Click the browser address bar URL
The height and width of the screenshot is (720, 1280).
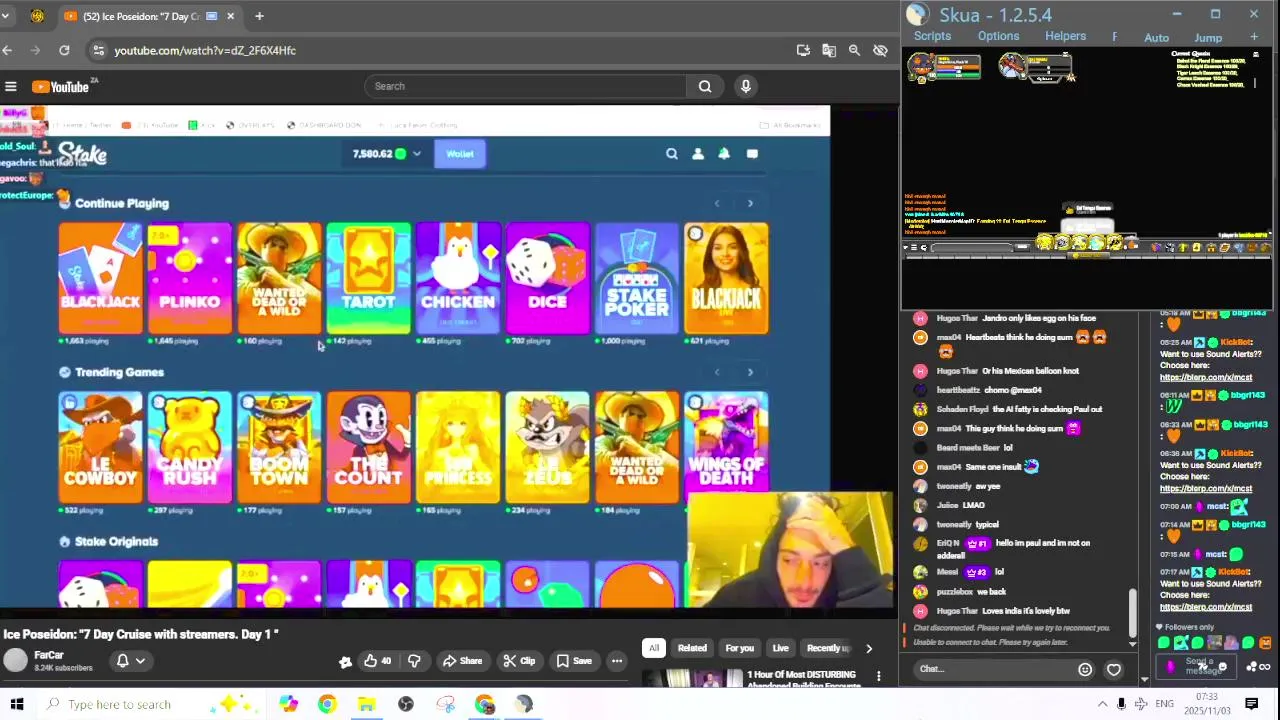[205, 50]
